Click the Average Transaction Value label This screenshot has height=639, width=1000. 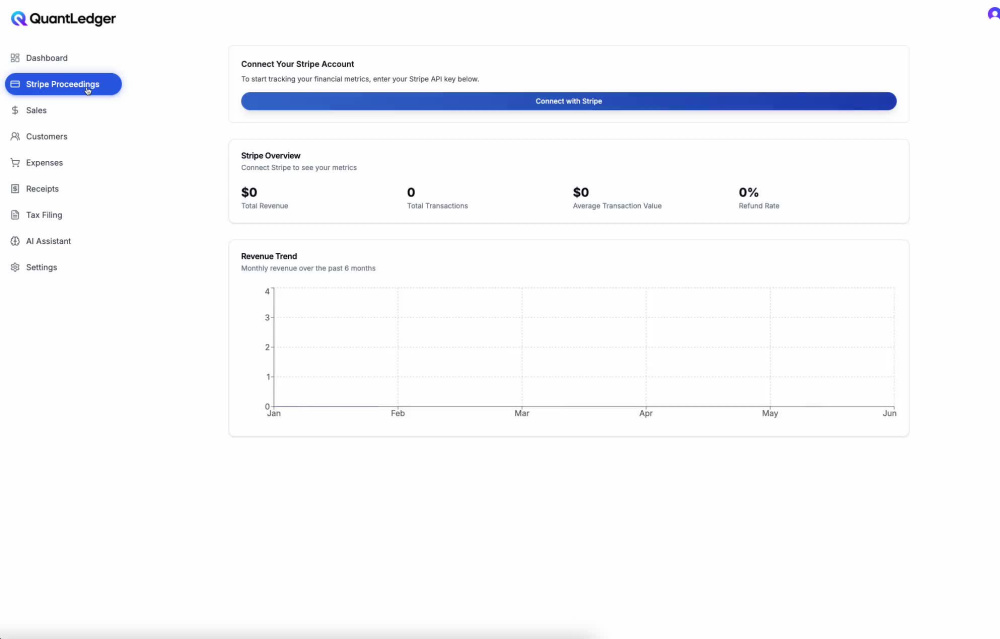click(617, 206)
